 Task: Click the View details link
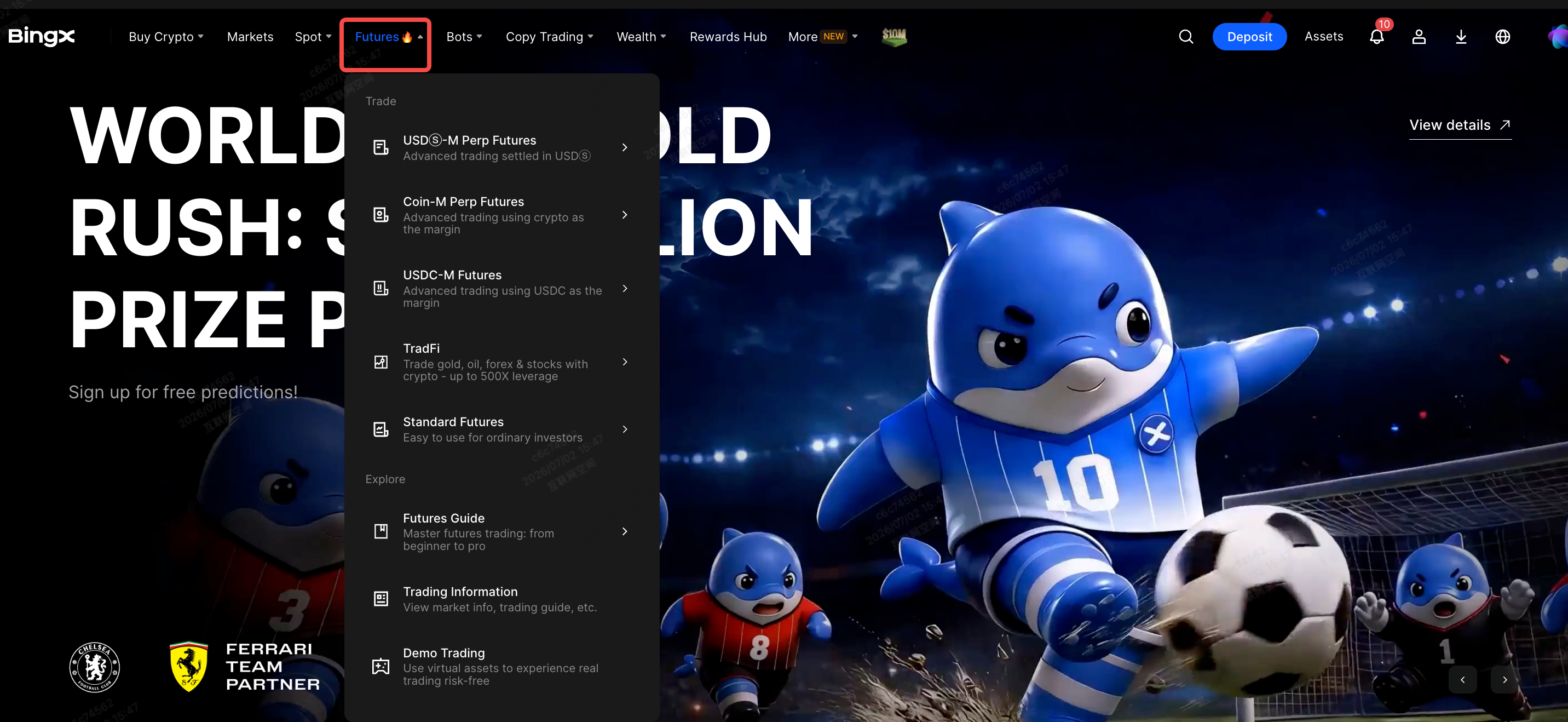point(1460,125)
